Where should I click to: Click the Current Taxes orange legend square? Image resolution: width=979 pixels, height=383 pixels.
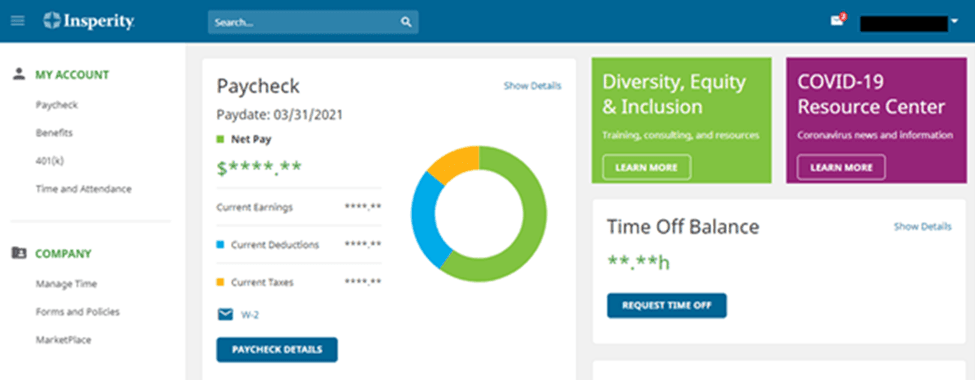(220, 282)
